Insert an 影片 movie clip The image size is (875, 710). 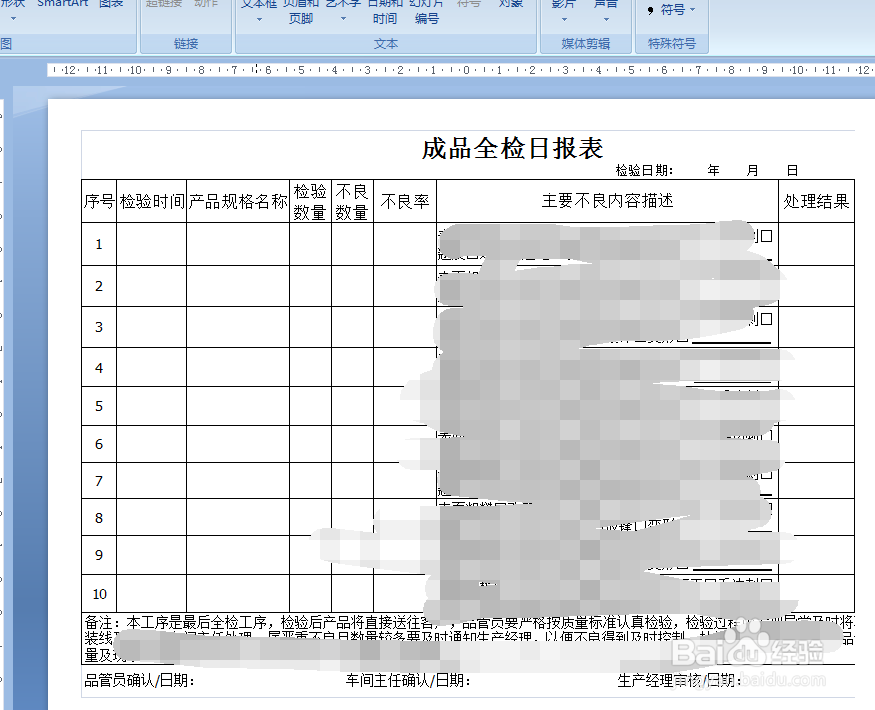point(564,5)
